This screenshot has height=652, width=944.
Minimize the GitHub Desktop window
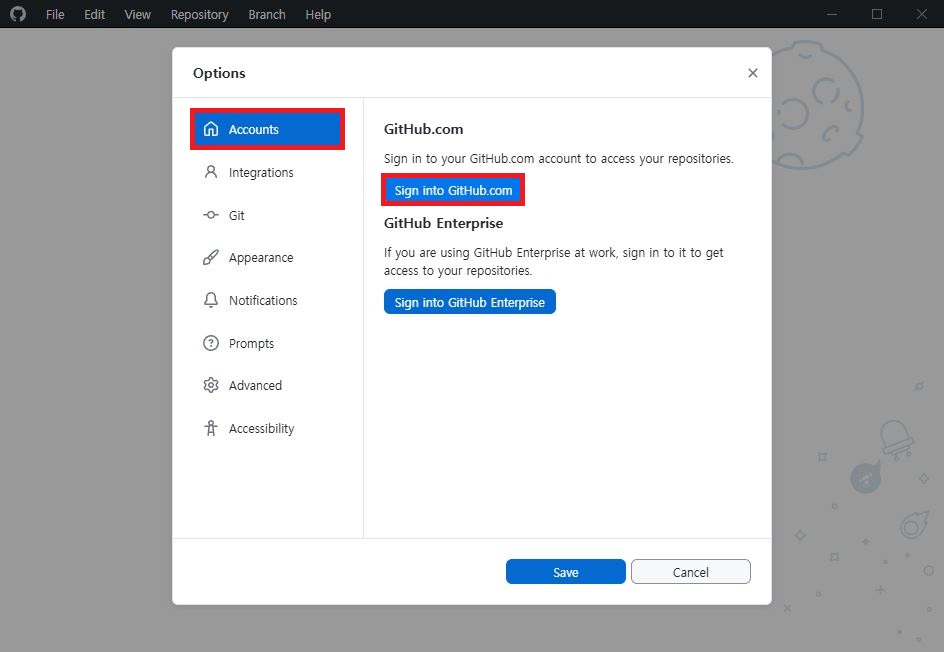click(832, 14)
